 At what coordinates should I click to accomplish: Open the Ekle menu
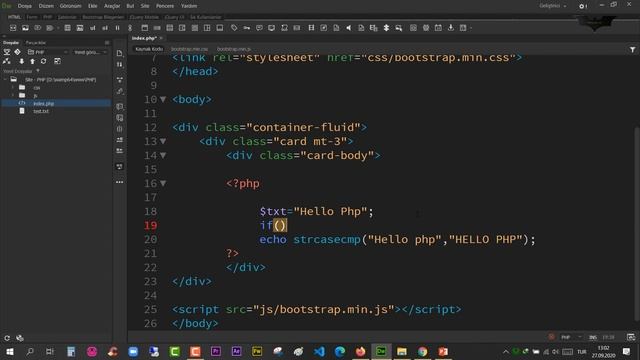[x=93, y=6]
